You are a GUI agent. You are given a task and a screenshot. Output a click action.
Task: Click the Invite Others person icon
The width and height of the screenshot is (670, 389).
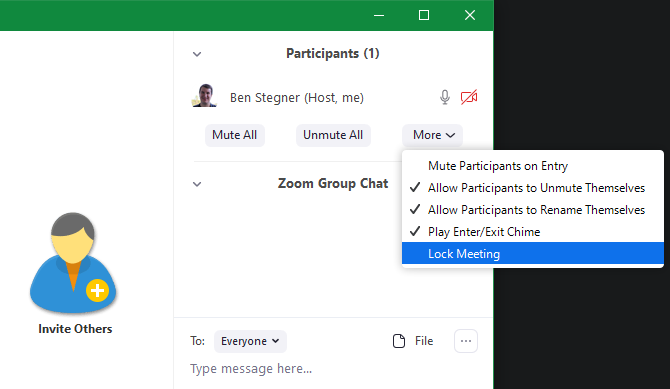click(x=73, y=262)
